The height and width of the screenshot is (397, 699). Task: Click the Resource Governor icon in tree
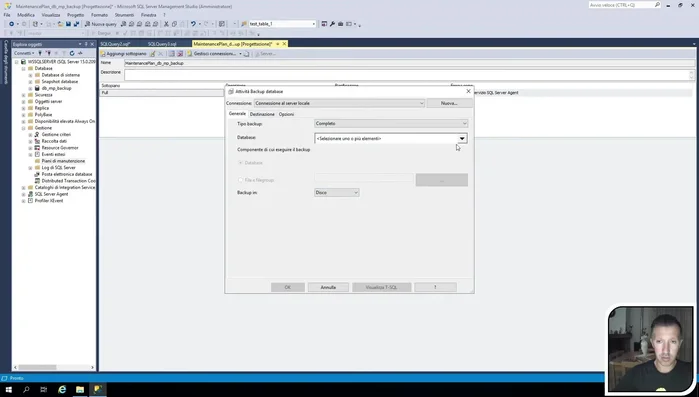(37, 147)
